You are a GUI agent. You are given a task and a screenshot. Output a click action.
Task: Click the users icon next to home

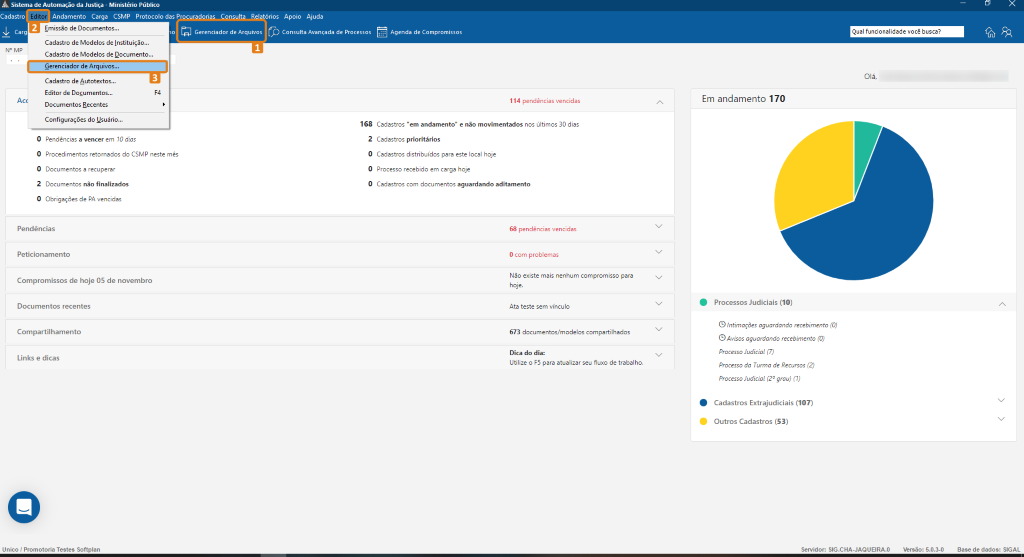[1005, 32]
